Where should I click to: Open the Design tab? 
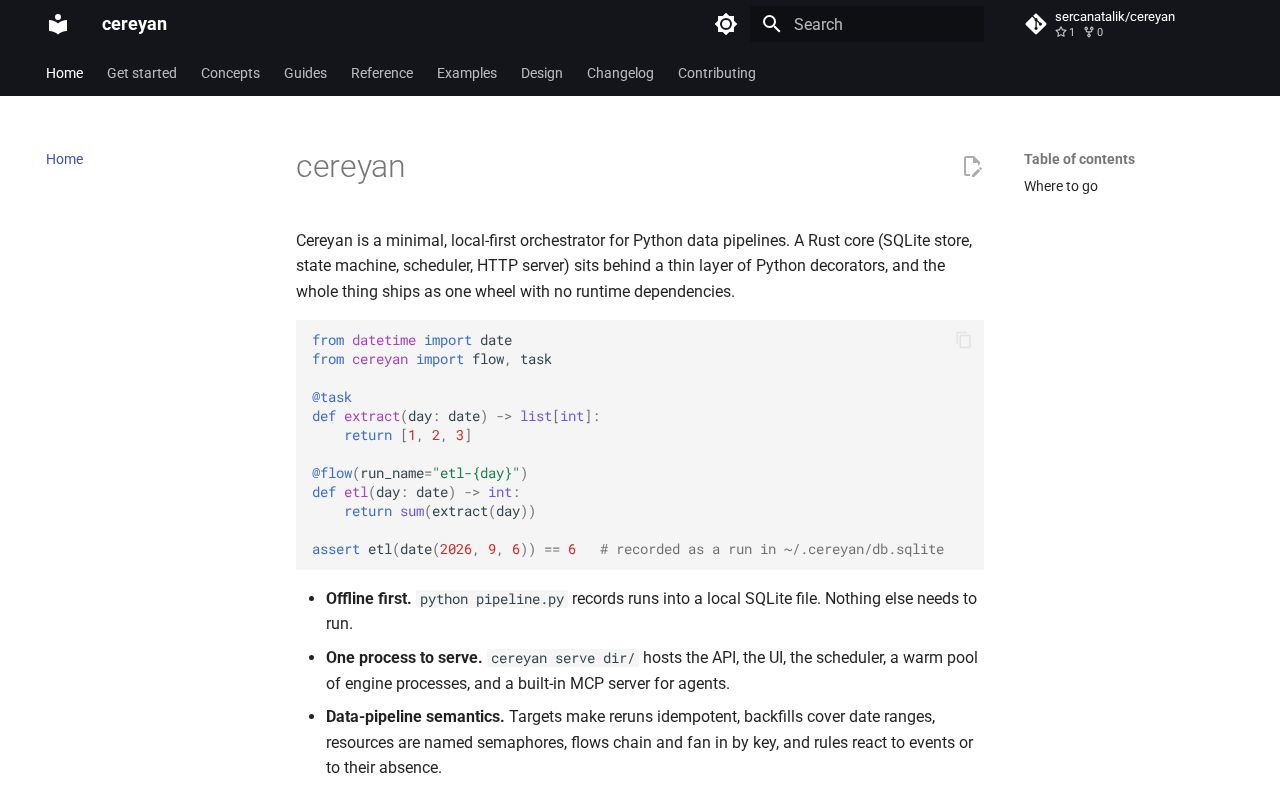point(542,73)
